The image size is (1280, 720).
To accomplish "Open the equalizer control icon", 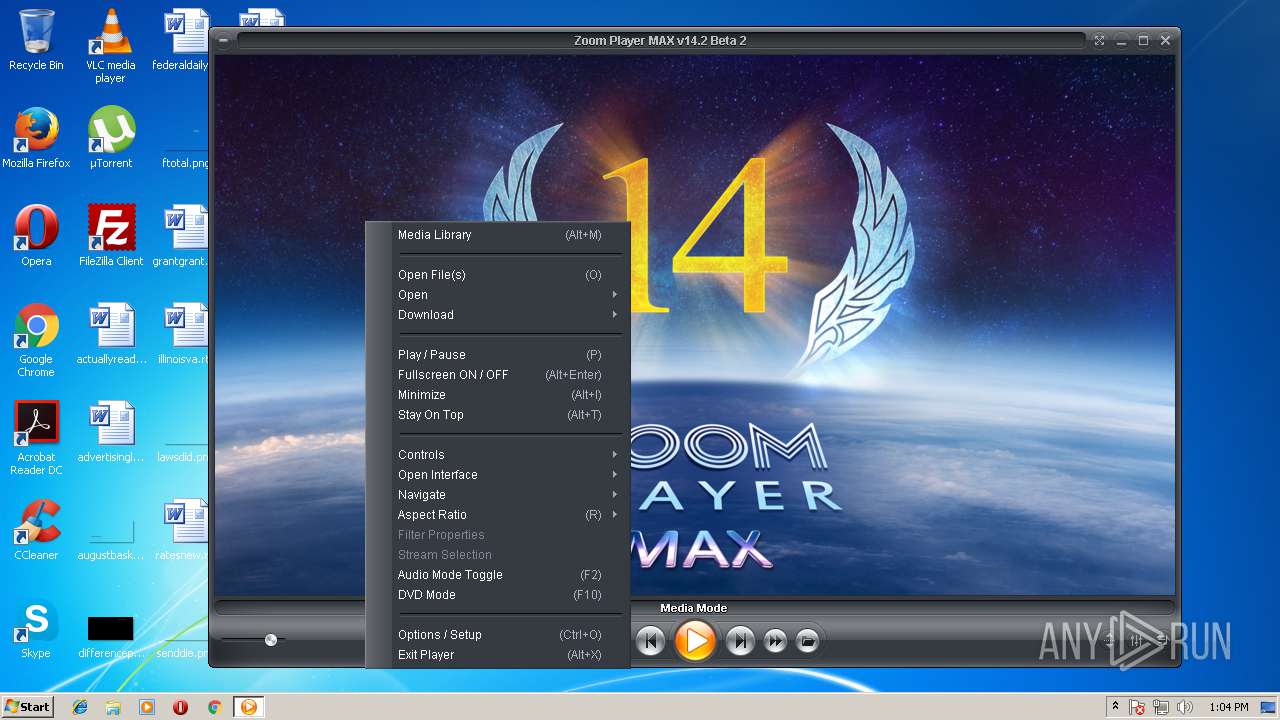I will point(1136,640).
